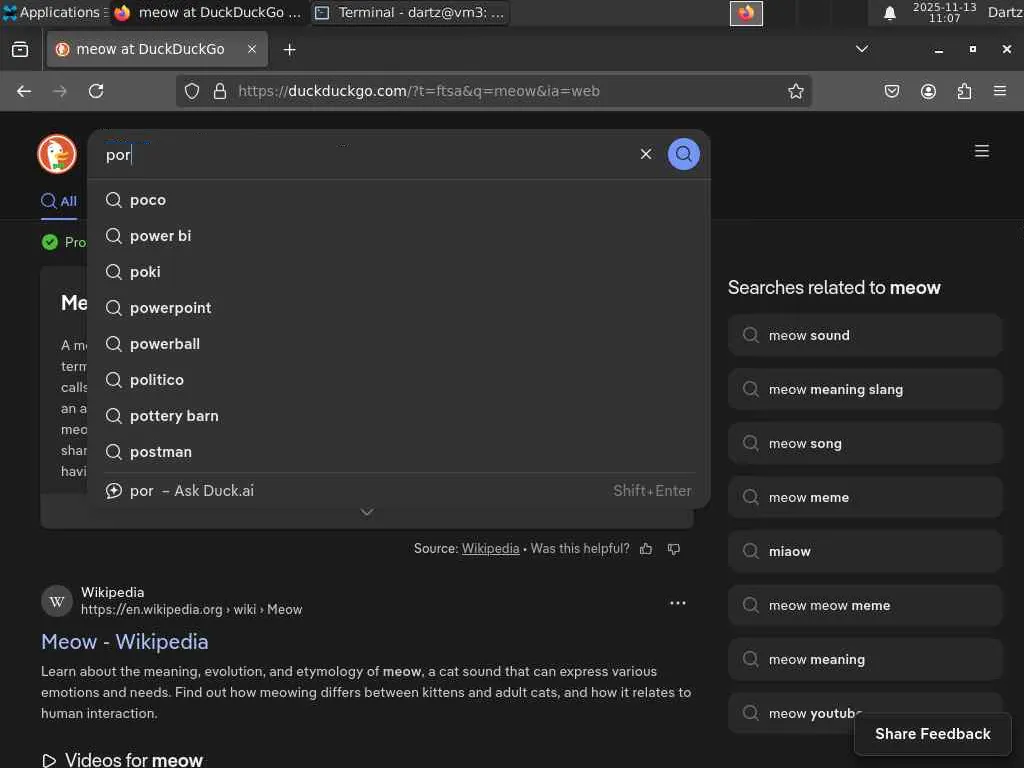This screenshot has width=1024, height=768.
Task: Open the Firefox View button
Action: [x=20, y=50]
